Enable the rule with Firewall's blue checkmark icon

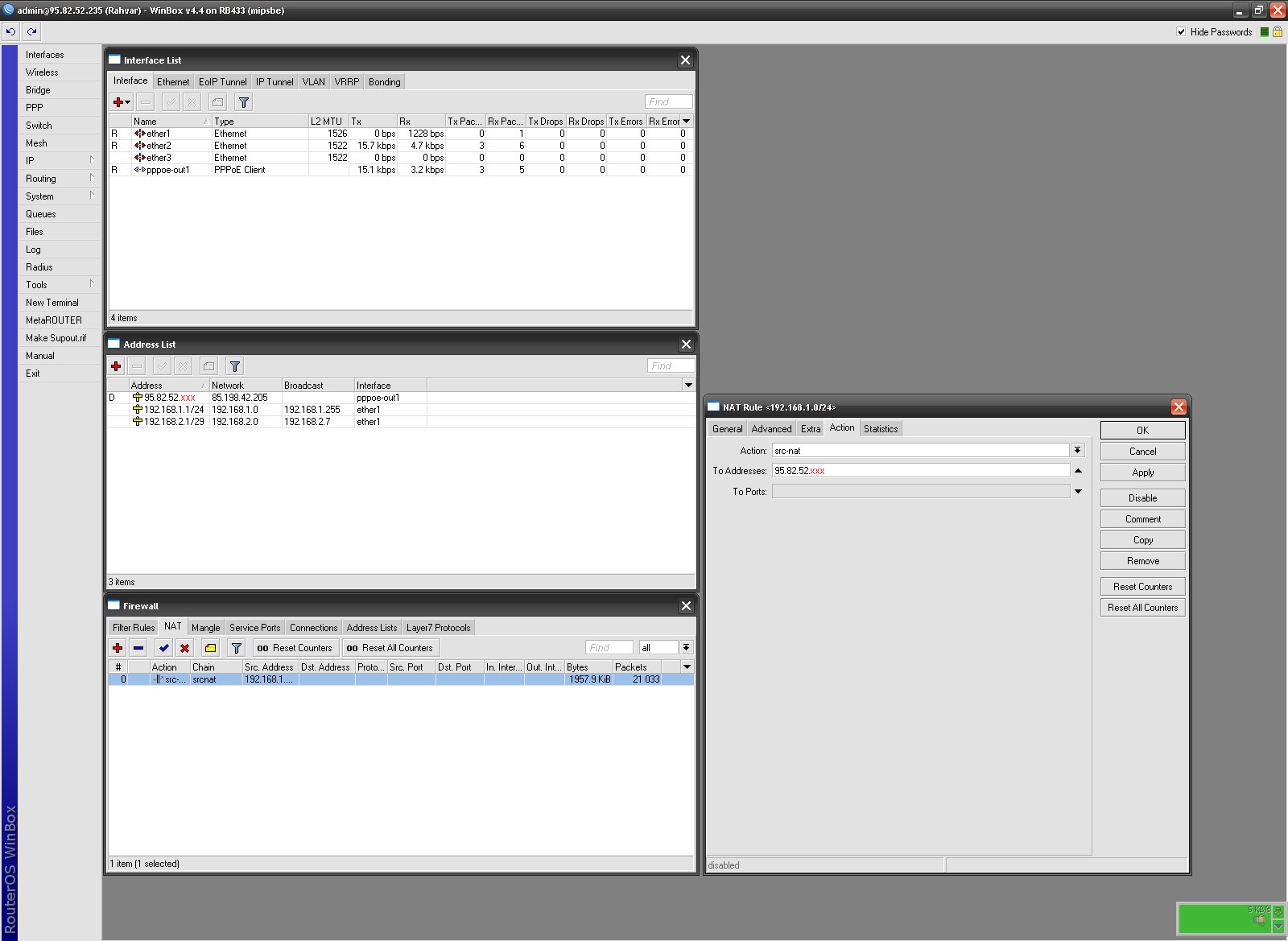pos(164,648)
